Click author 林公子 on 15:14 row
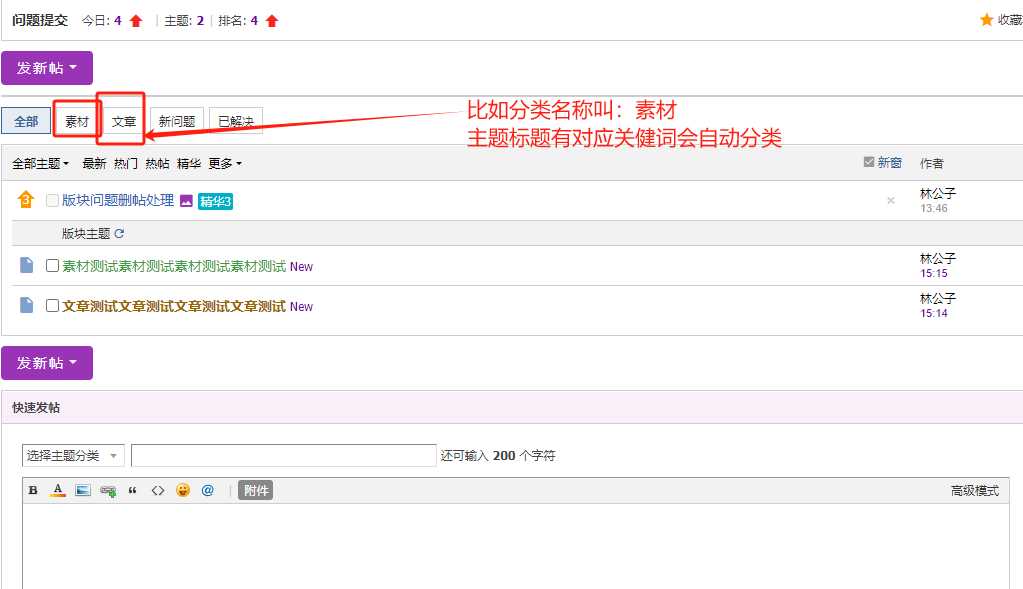Image resolution: width=1023 pixels, height=589 pixels. pyautogui.click(x=938, y=298)
